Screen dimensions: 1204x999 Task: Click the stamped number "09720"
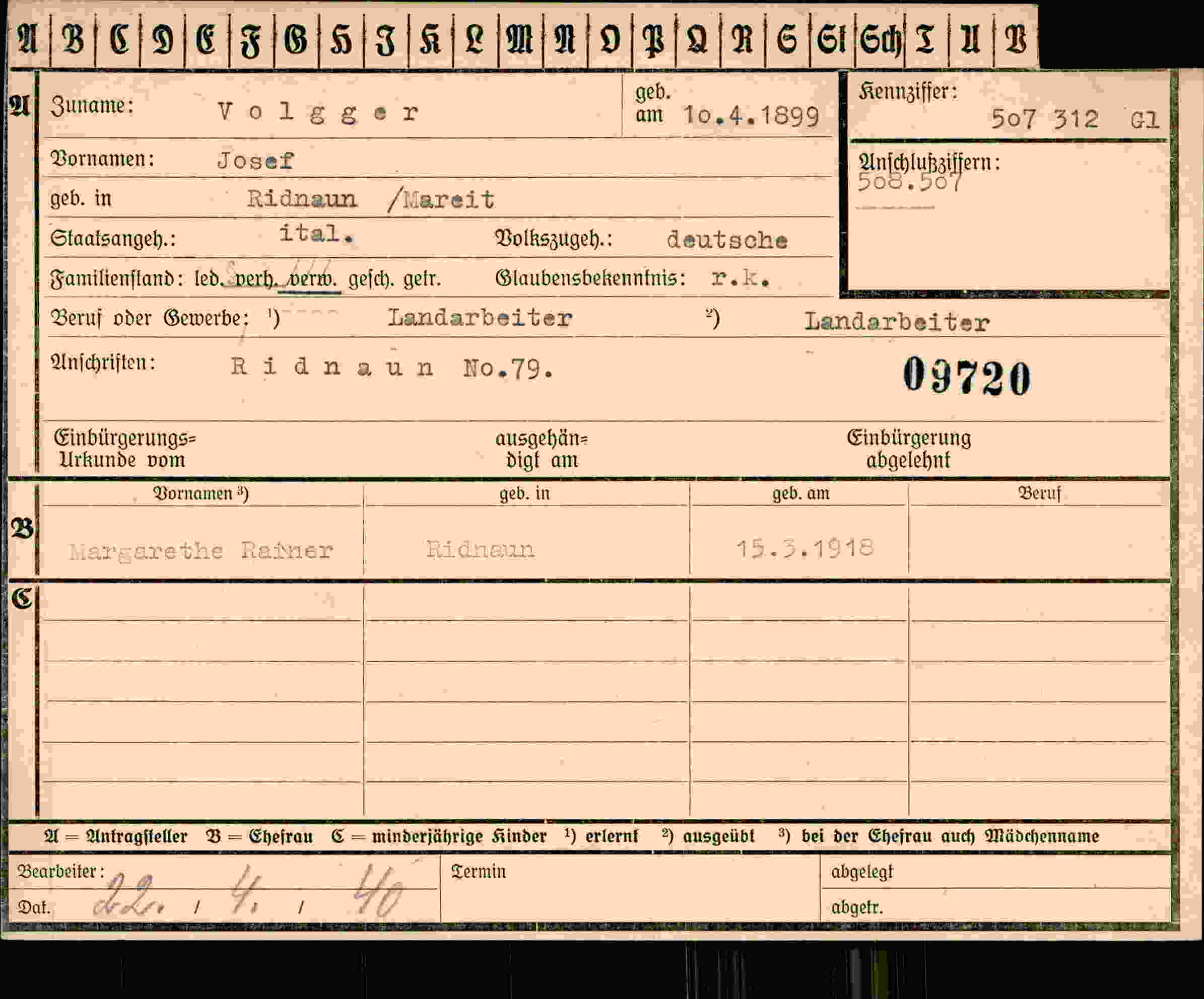point(967,377)
